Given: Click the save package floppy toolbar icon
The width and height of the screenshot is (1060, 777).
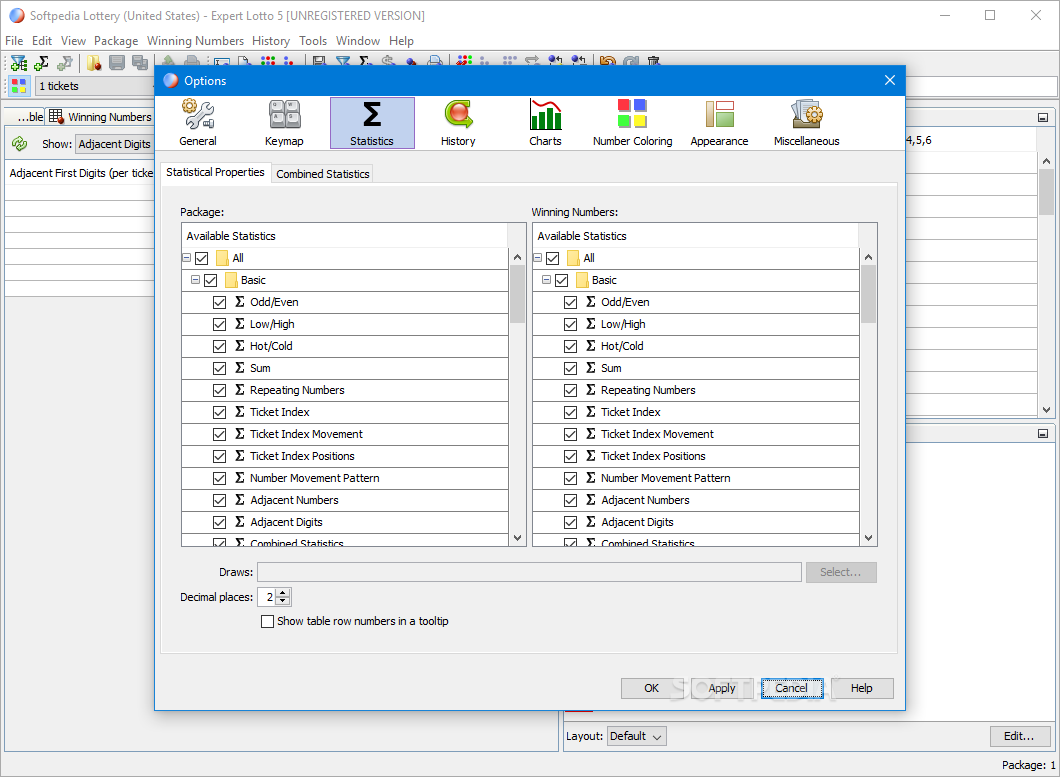Looking at the screenshot, I should click(117, 63).
